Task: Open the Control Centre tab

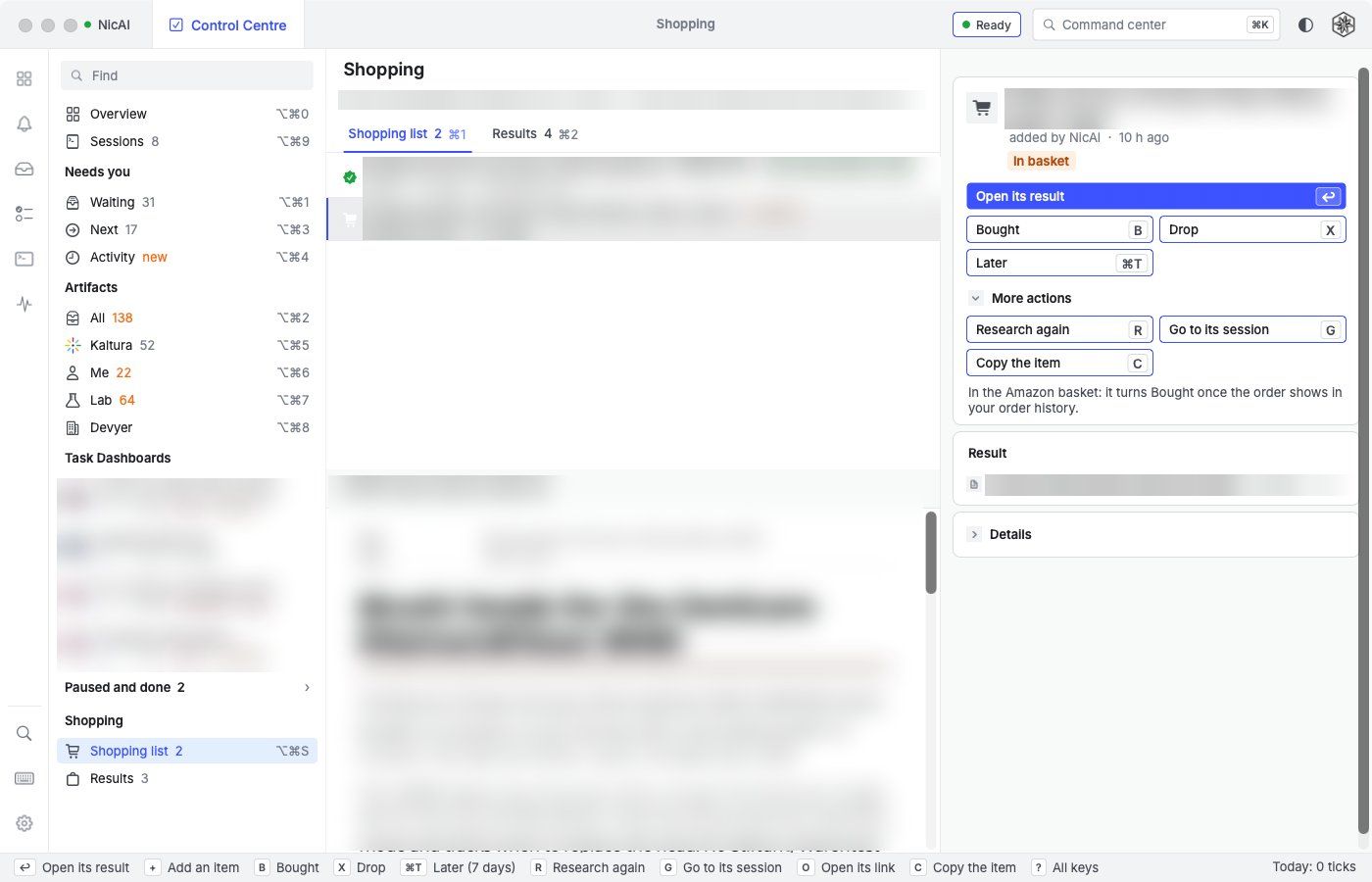Action: click(227, 24)
